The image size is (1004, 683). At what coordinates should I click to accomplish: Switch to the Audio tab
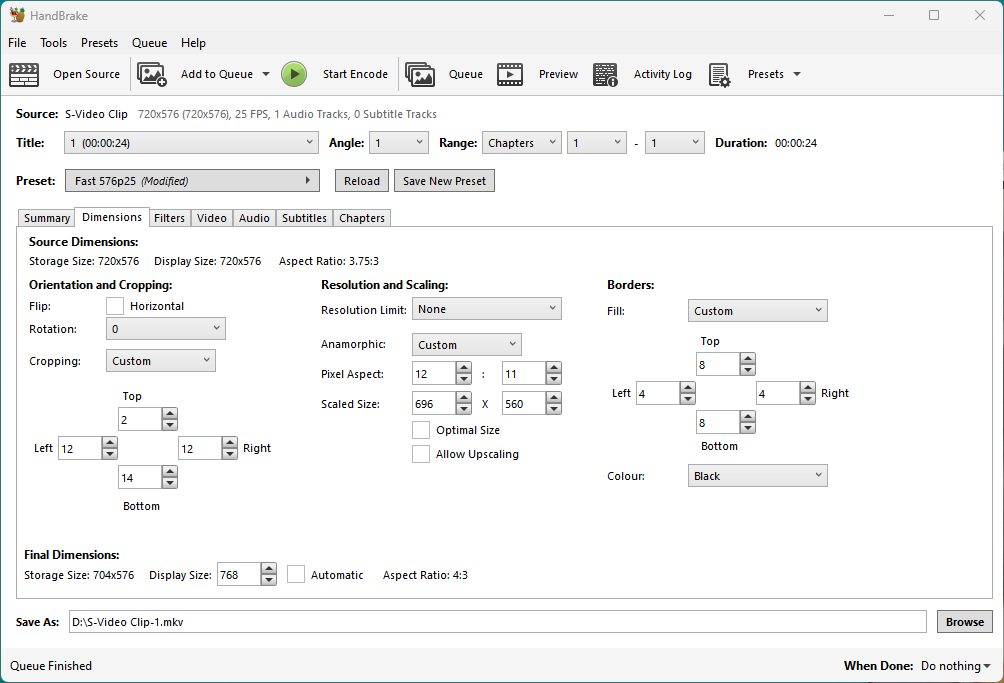pos(254,218)
